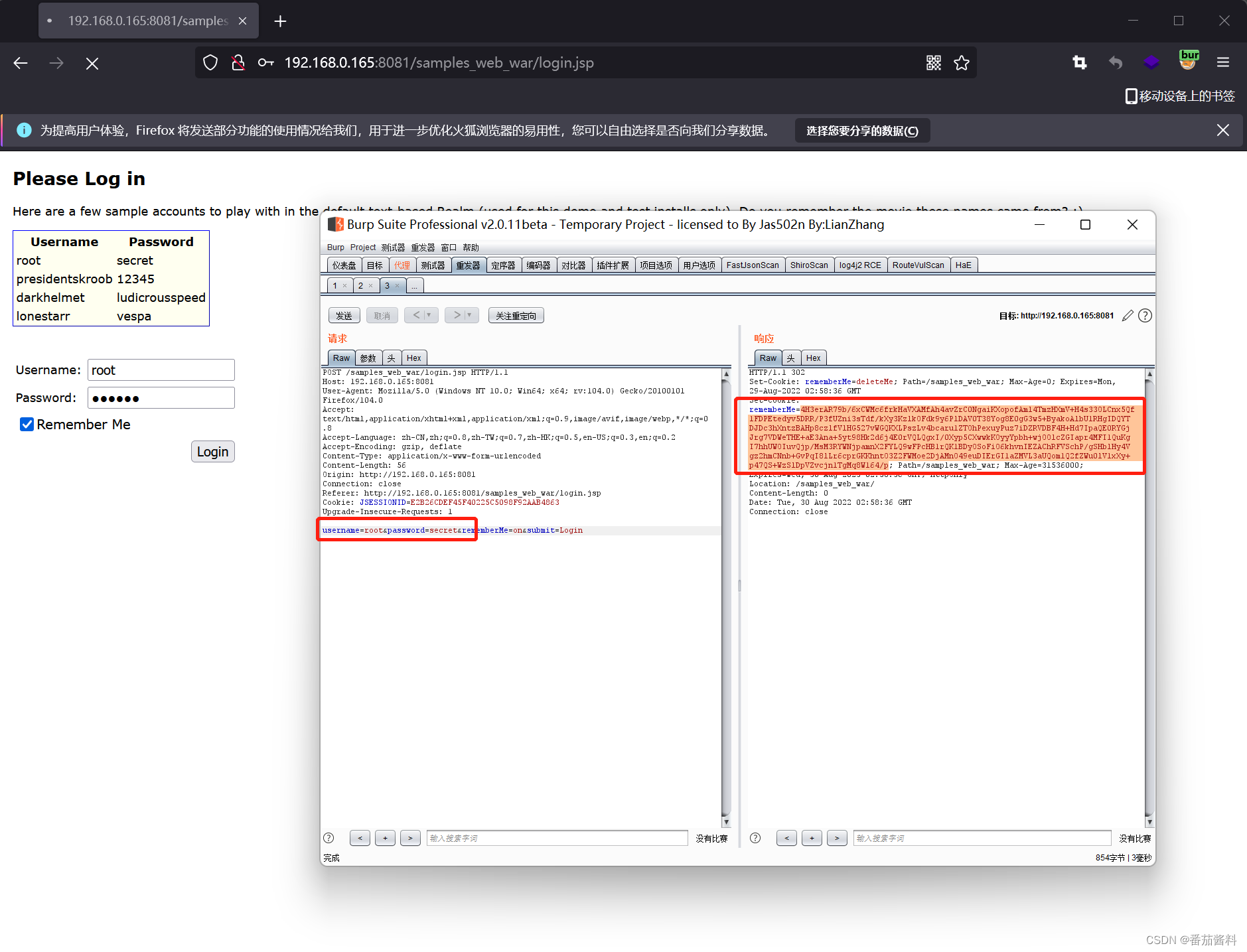The image size is (1247, 952).
Task: Click the info icon in the notification bar
Action: 24,130
